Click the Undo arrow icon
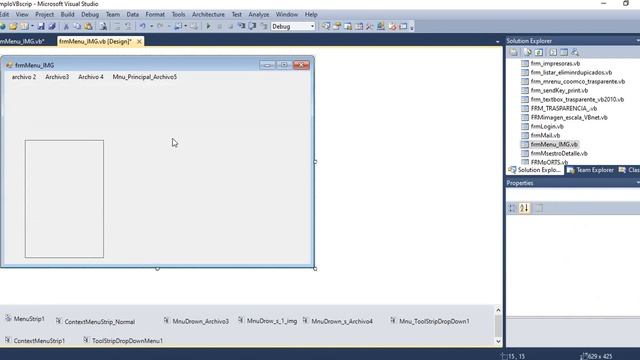This screenshot has width=640, height=360. click(142, 27)
